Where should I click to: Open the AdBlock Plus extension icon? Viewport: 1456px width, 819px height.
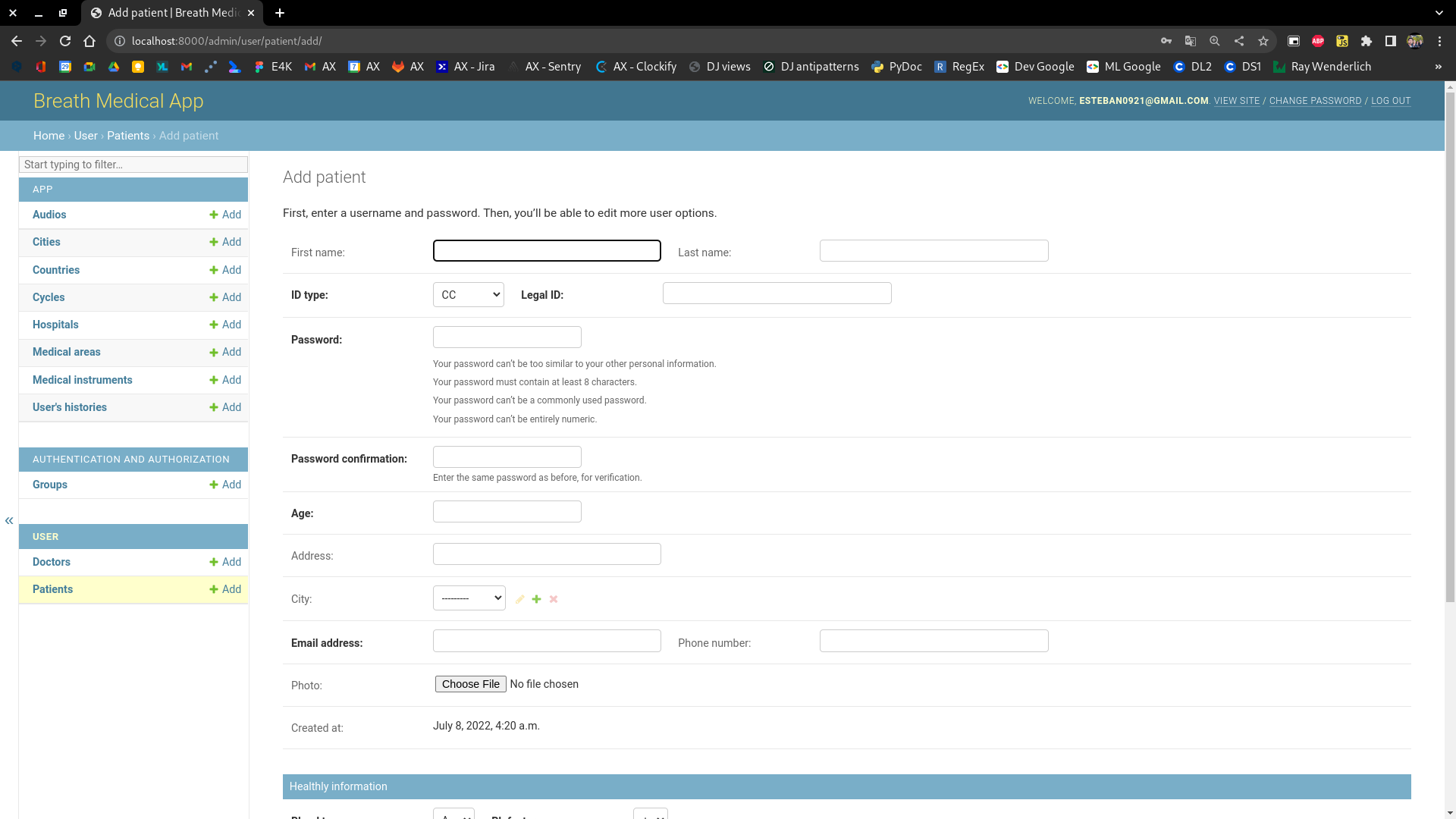pos(1318,41)
